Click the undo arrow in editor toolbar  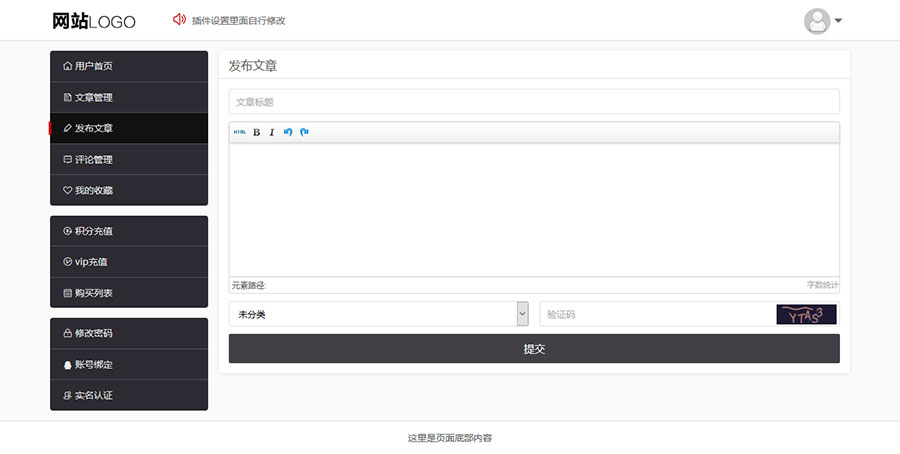(288, 132)
